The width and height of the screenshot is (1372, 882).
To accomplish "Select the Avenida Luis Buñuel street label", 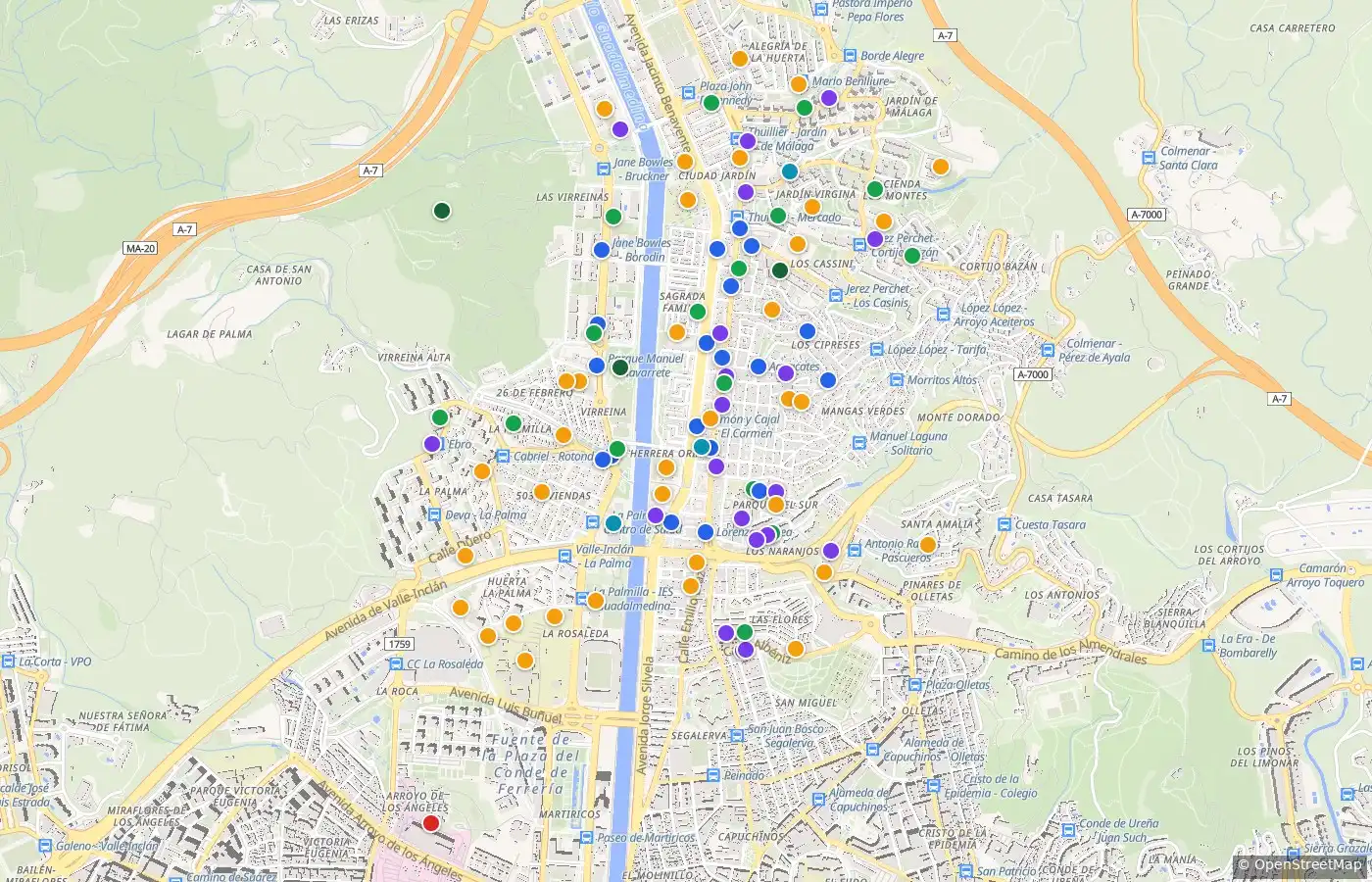I will (506, 704).
